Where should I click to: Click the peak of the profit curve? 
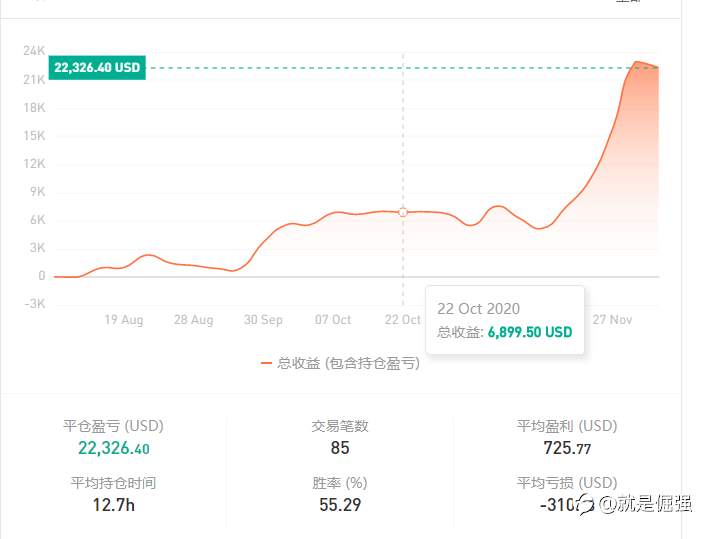pyautogui.click(x=636, y=62)
